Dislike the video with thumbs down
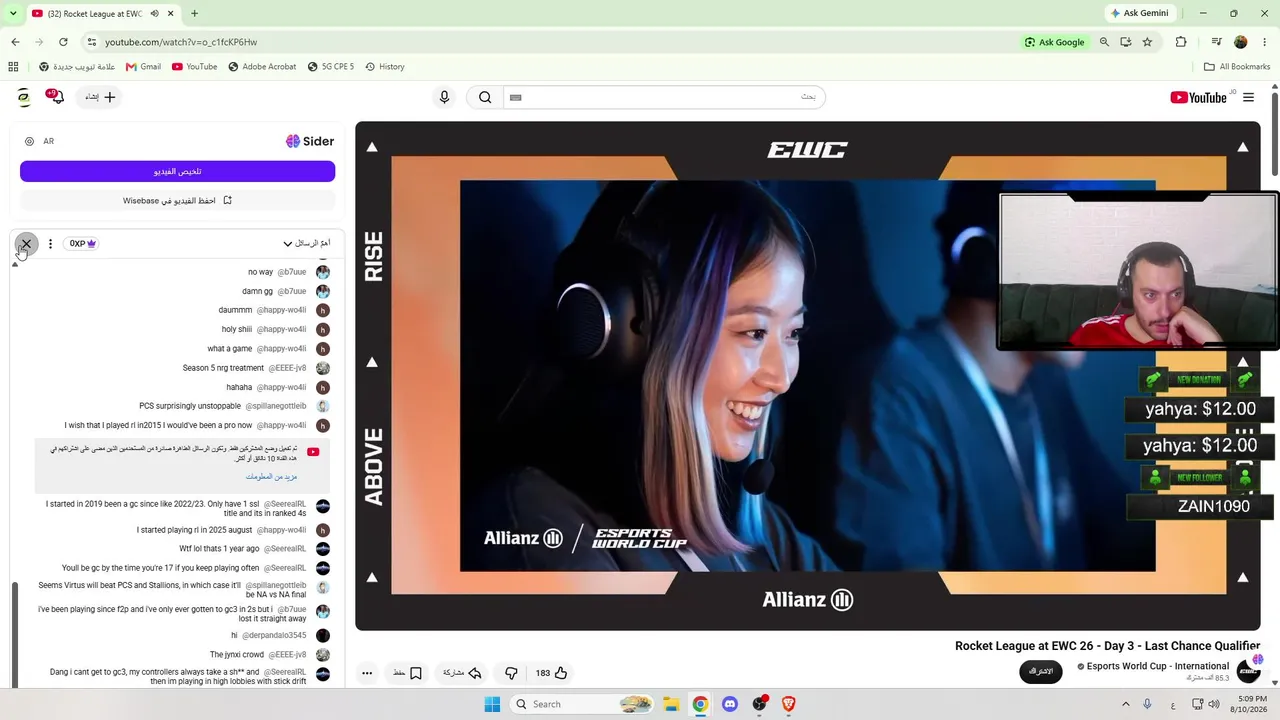Screen dimensions: 1280x720 coord(511,673)
